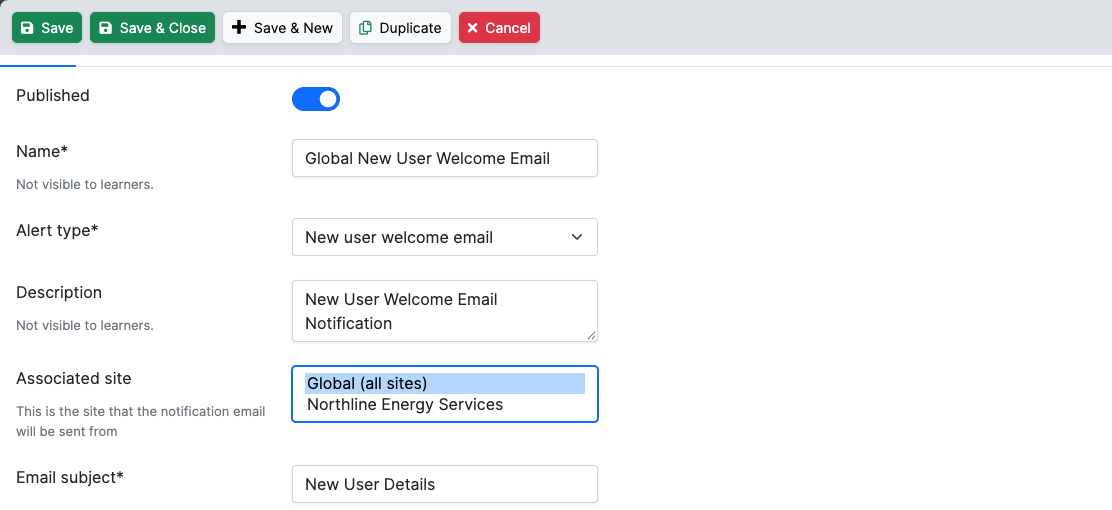1112x510 pixels.
Task: Click the Save button
Action: pos(47,28)
